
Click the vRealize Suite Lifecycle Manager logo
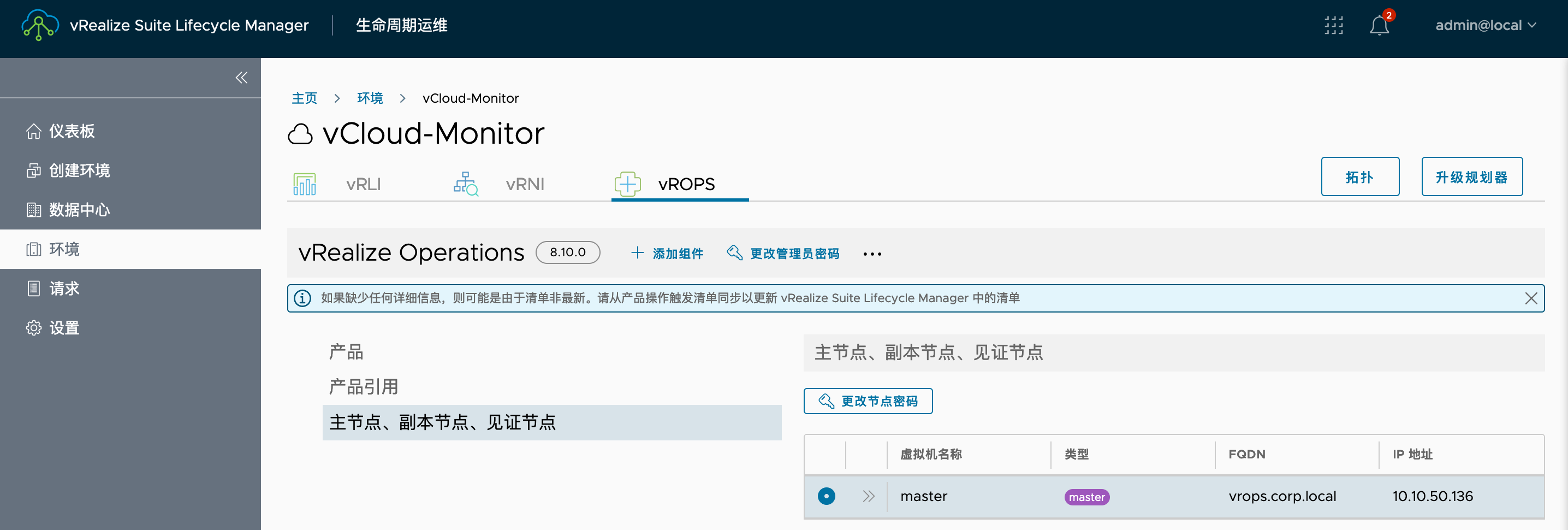pos(39,25)
